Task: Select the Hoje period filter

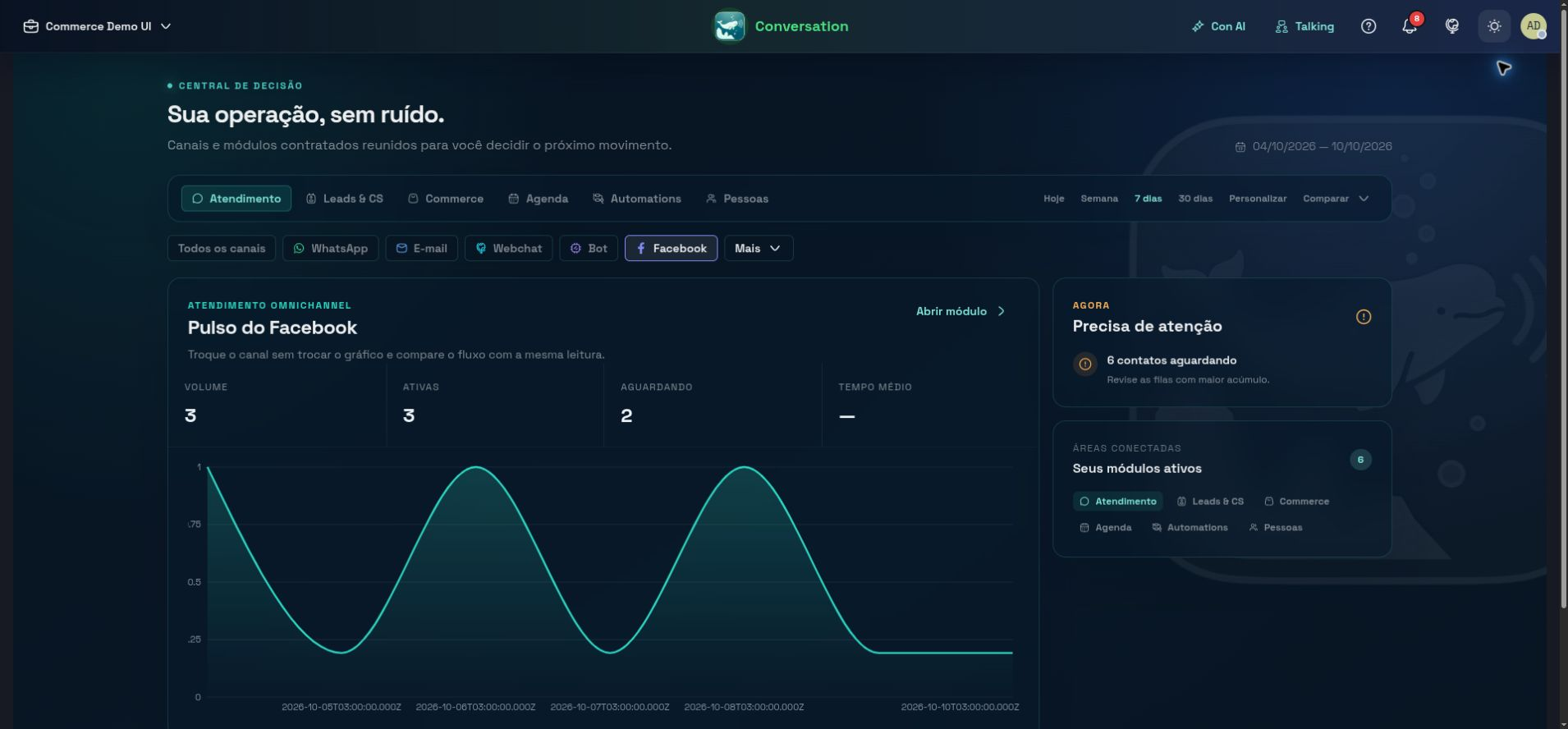Action: point(1054,199)
